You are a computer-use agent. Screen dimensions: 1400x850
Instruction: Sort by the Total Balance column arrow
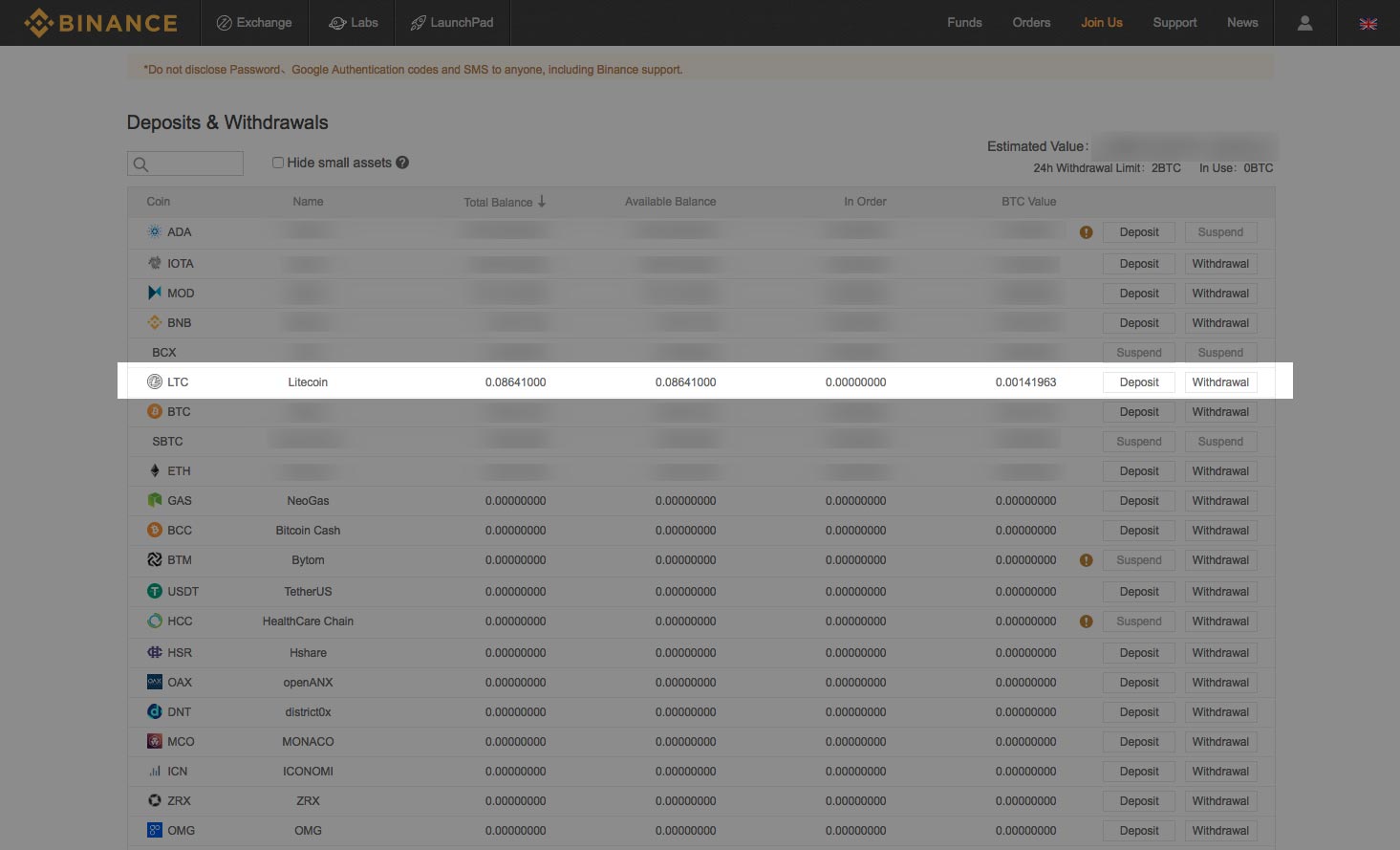[542, 201]
